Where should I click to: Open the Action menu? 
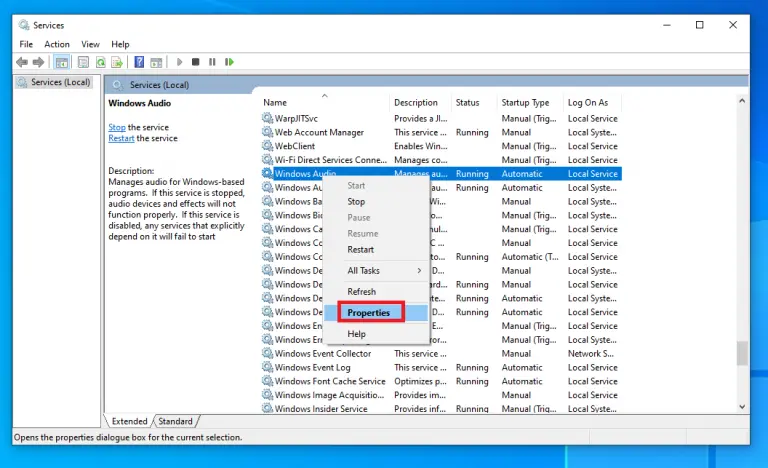(x=57, y=44)
